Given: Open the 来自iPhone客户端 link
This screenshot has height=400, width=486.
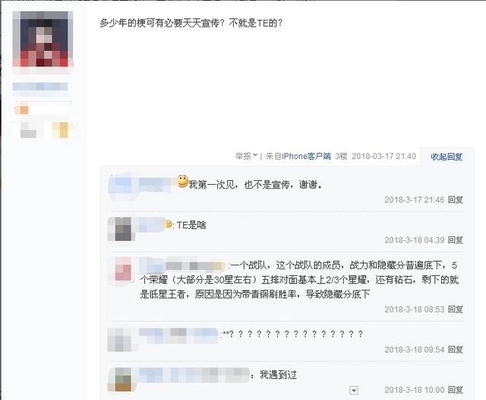Looking at the screenshot, I should (298, 156).
